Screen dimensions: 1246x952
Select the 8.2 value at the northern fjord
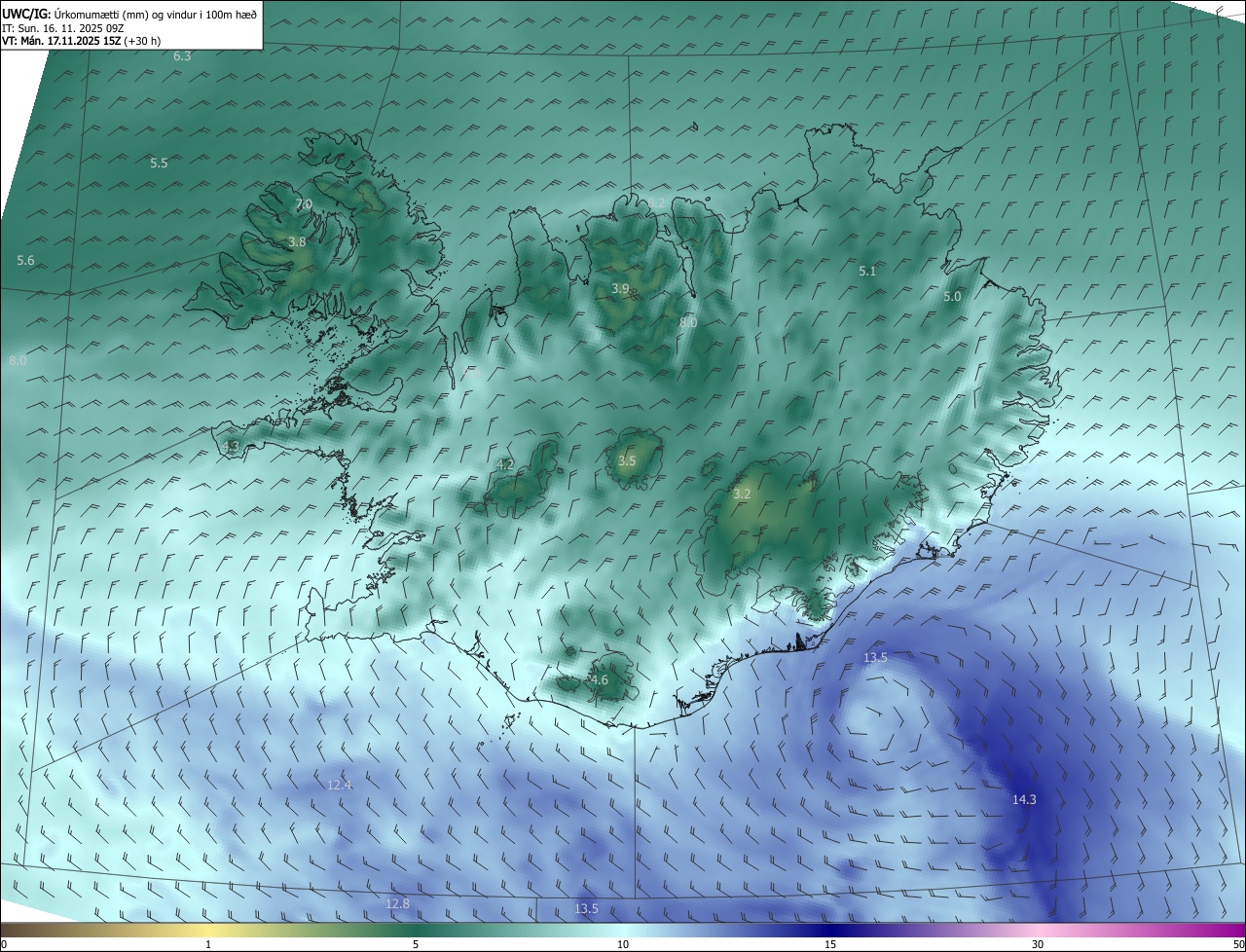coord(657,202)
